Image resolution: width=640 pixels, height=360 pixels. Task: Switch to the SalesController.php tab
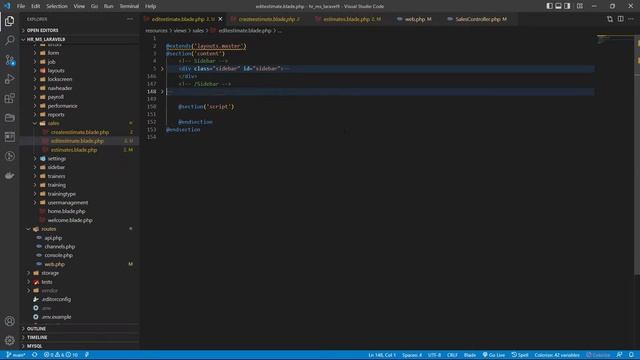coord(479,19)
